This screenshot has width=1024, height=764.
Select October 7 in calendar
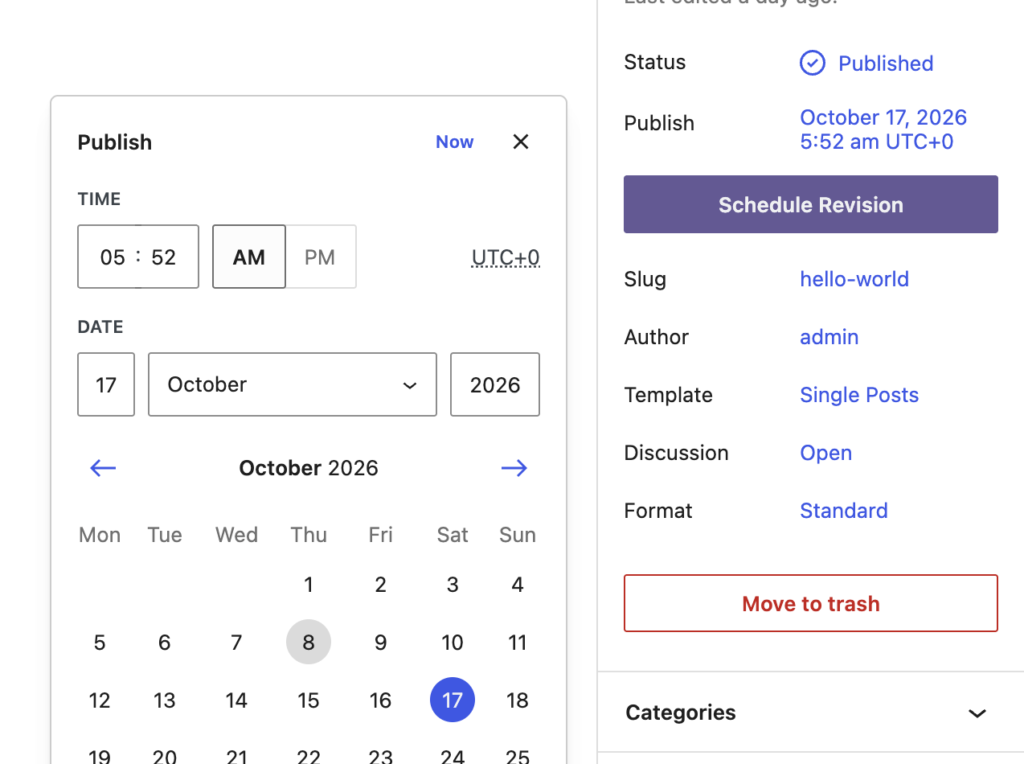tap(236, 643)
